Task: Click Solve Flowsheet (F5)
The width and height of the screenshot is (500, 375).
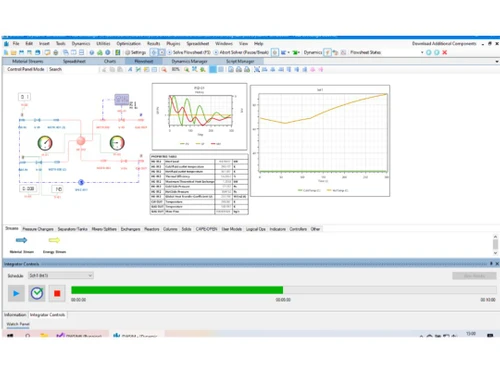Action: (189, 52)
